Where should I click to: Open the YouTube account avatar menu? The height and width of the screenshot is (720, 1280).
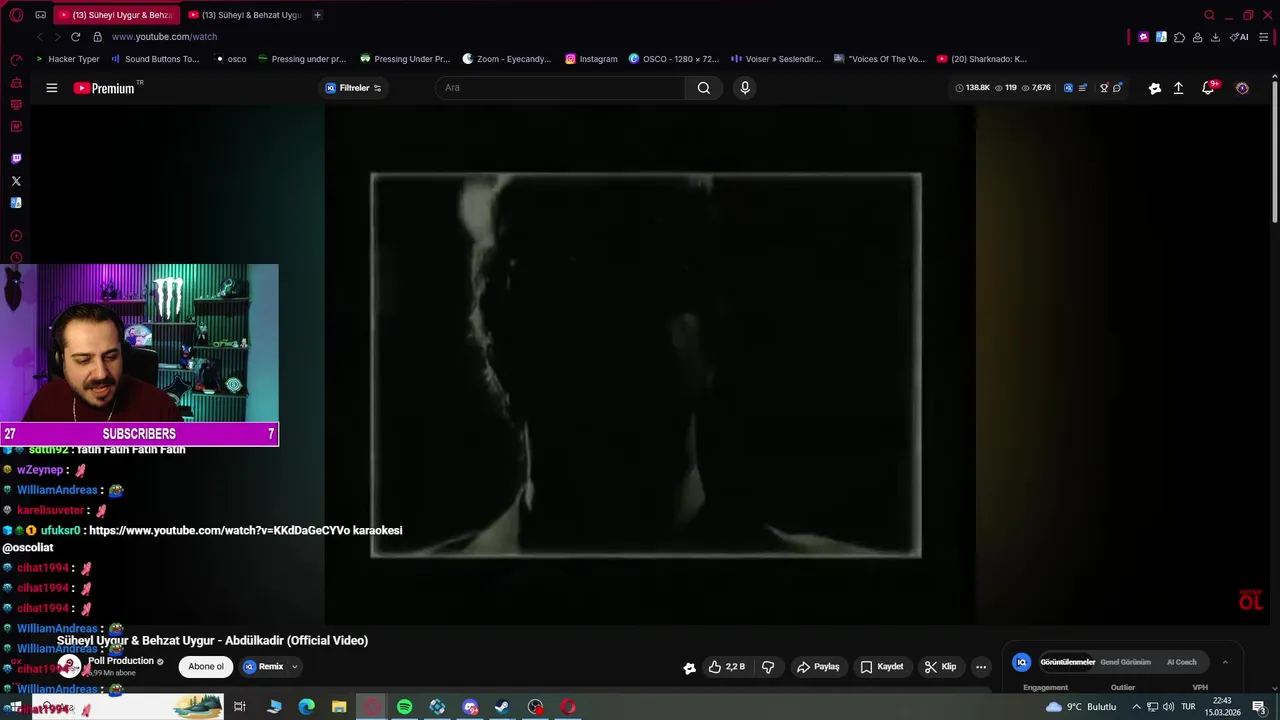click(x=1242, y=88)
